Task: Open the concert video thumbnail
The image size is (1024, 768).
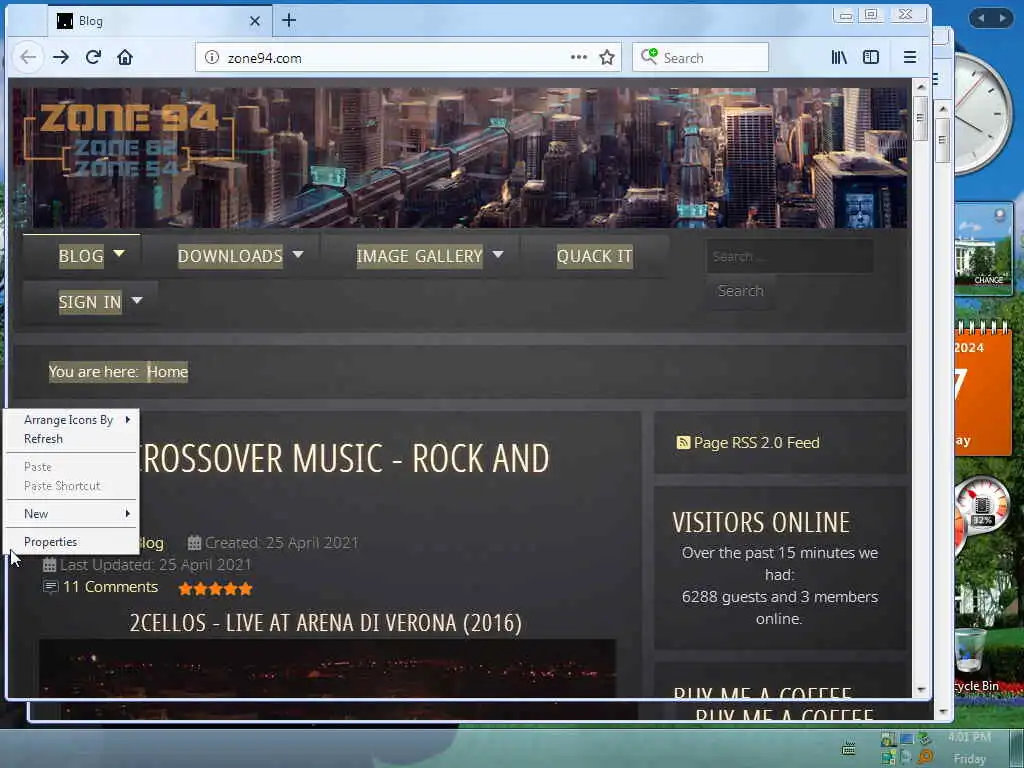Action: (x=327, y=669)
